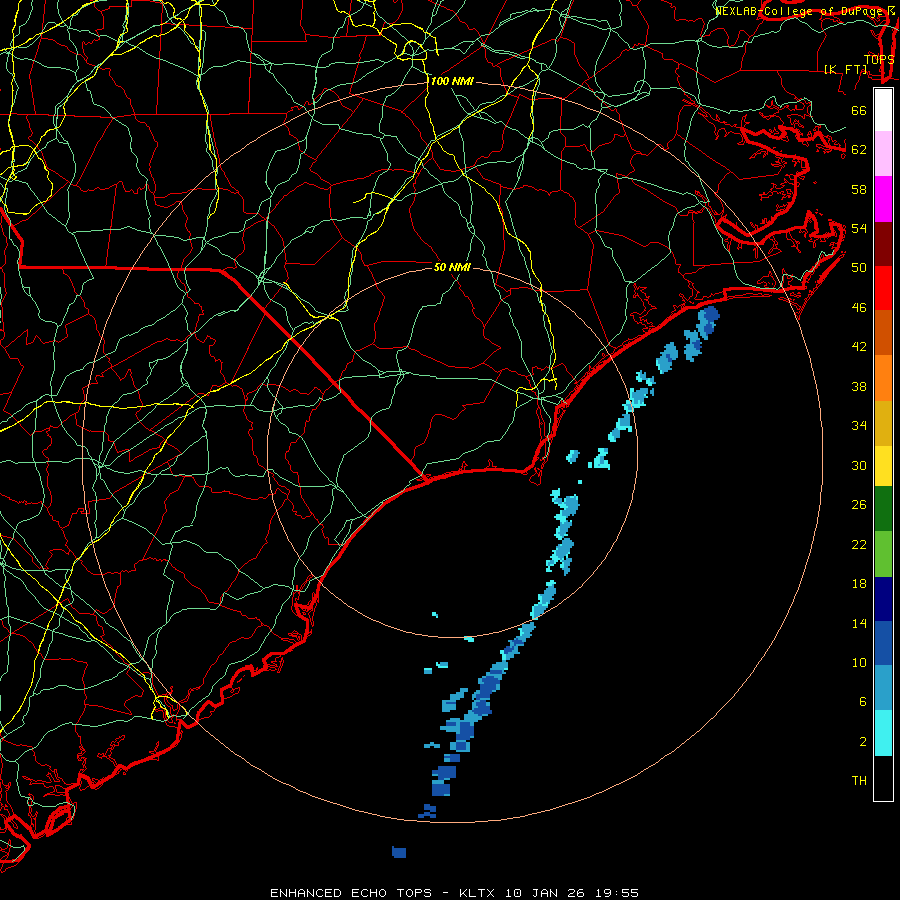900x900 pixels.
Task: Click the 'TOPS' legend heading
Action: [x=879, y=59]
